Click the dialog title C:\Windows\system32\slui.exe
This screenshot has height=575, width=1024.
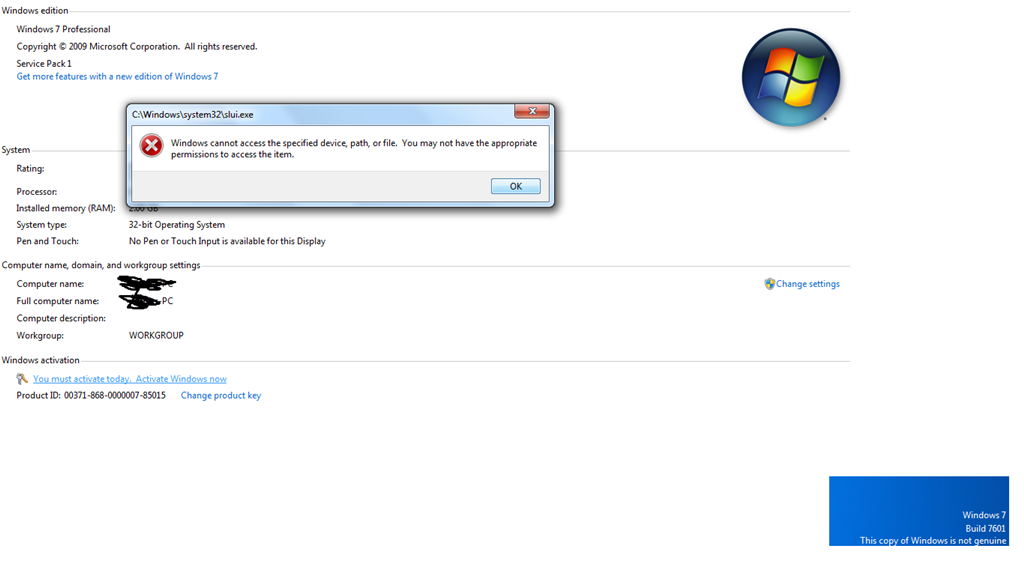click(x=193, y=114)
